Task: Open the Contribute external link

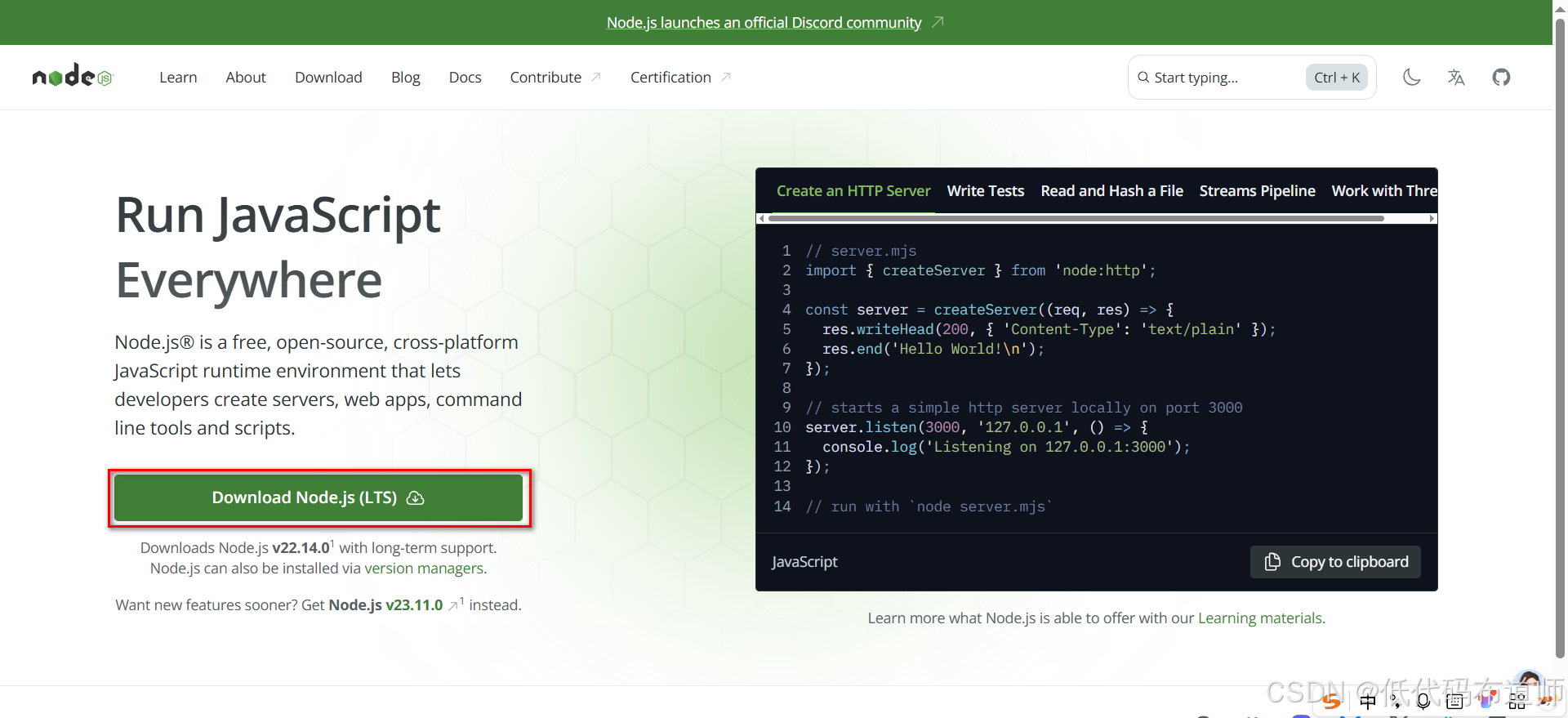Action: [x=555, y=78]
